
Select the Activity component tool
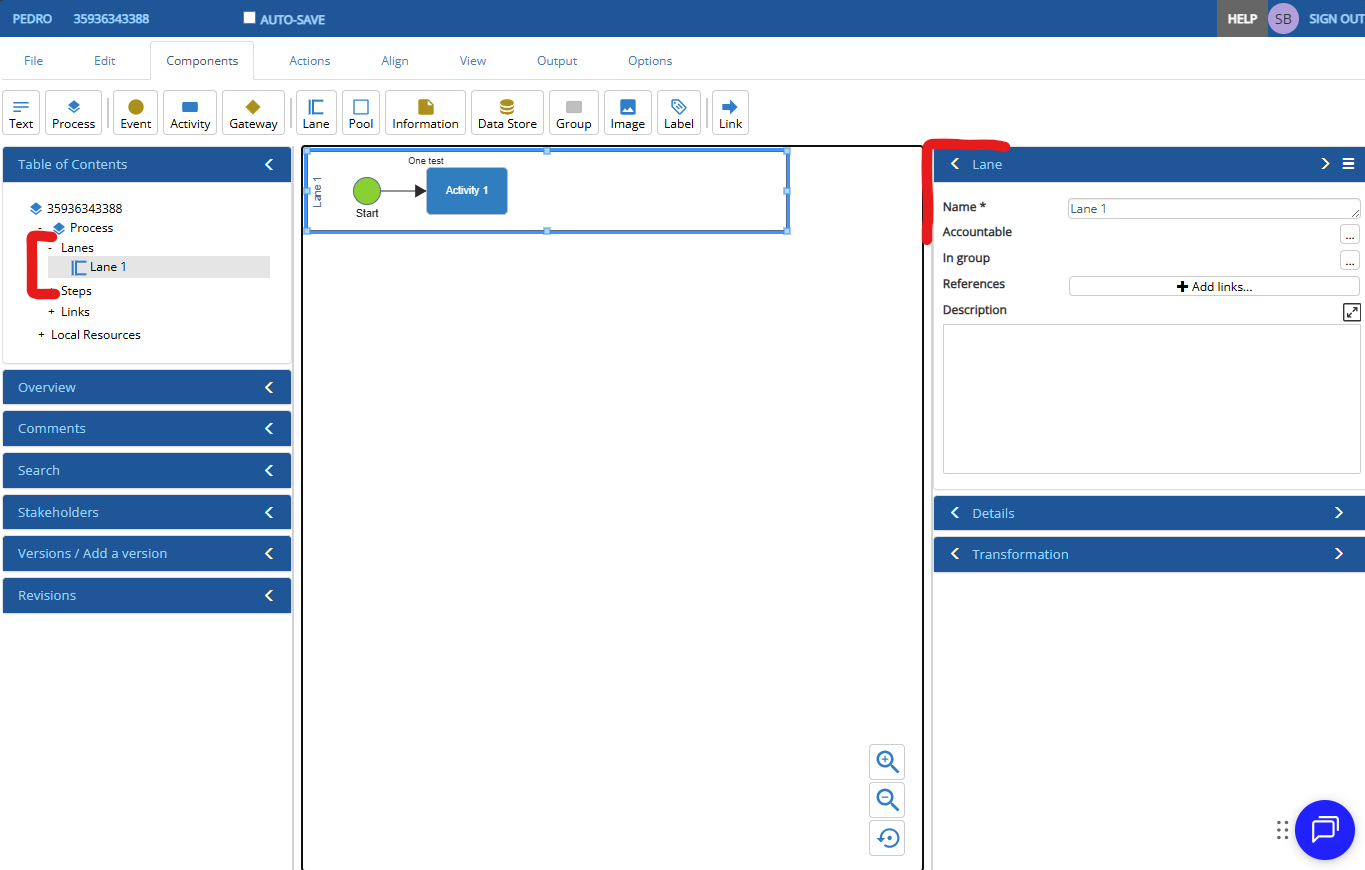click(x=190, y=112)
